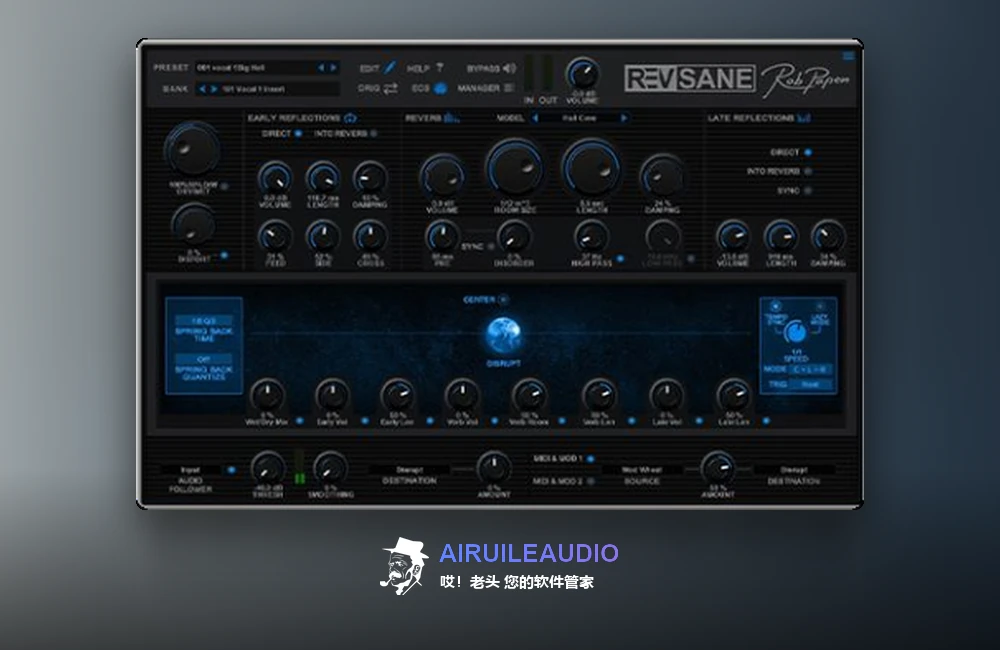Choose next reverb model
The height and width of the screenshot is (650, 1000).
(x=623, y=118)
